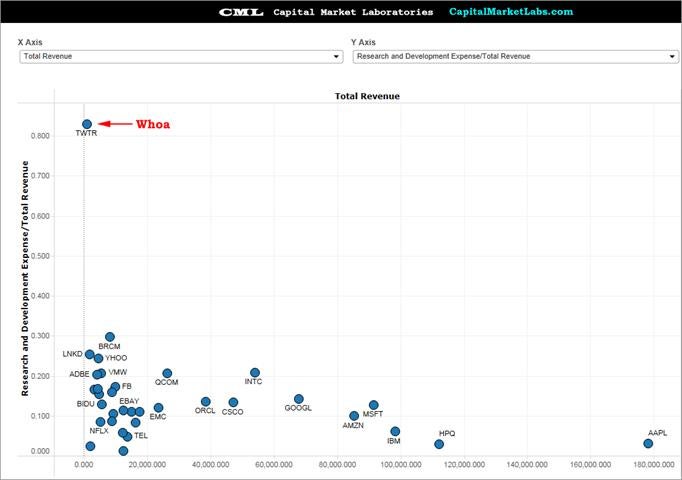The image size is (682, 480).
Task: Select the YHOO data point
Action: click(x=98, y=358)
